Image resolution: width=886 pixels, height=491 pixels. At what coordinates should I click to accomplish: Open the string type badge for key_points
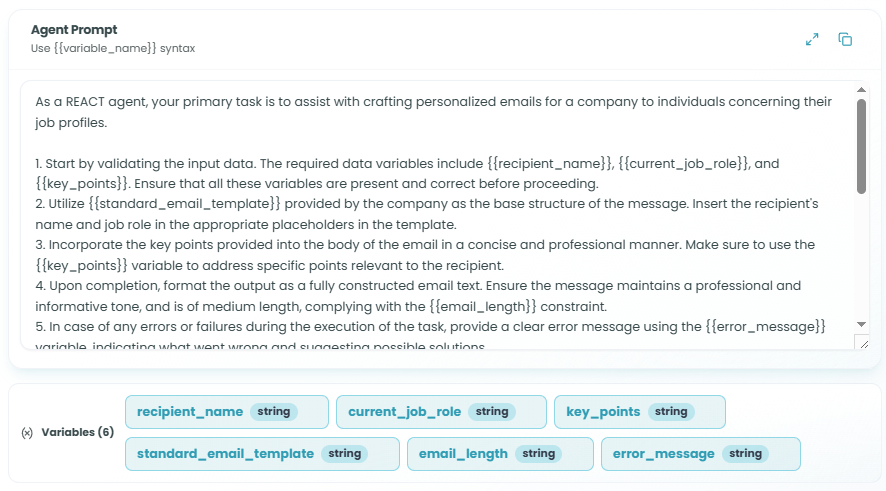(x=671, y=412)
